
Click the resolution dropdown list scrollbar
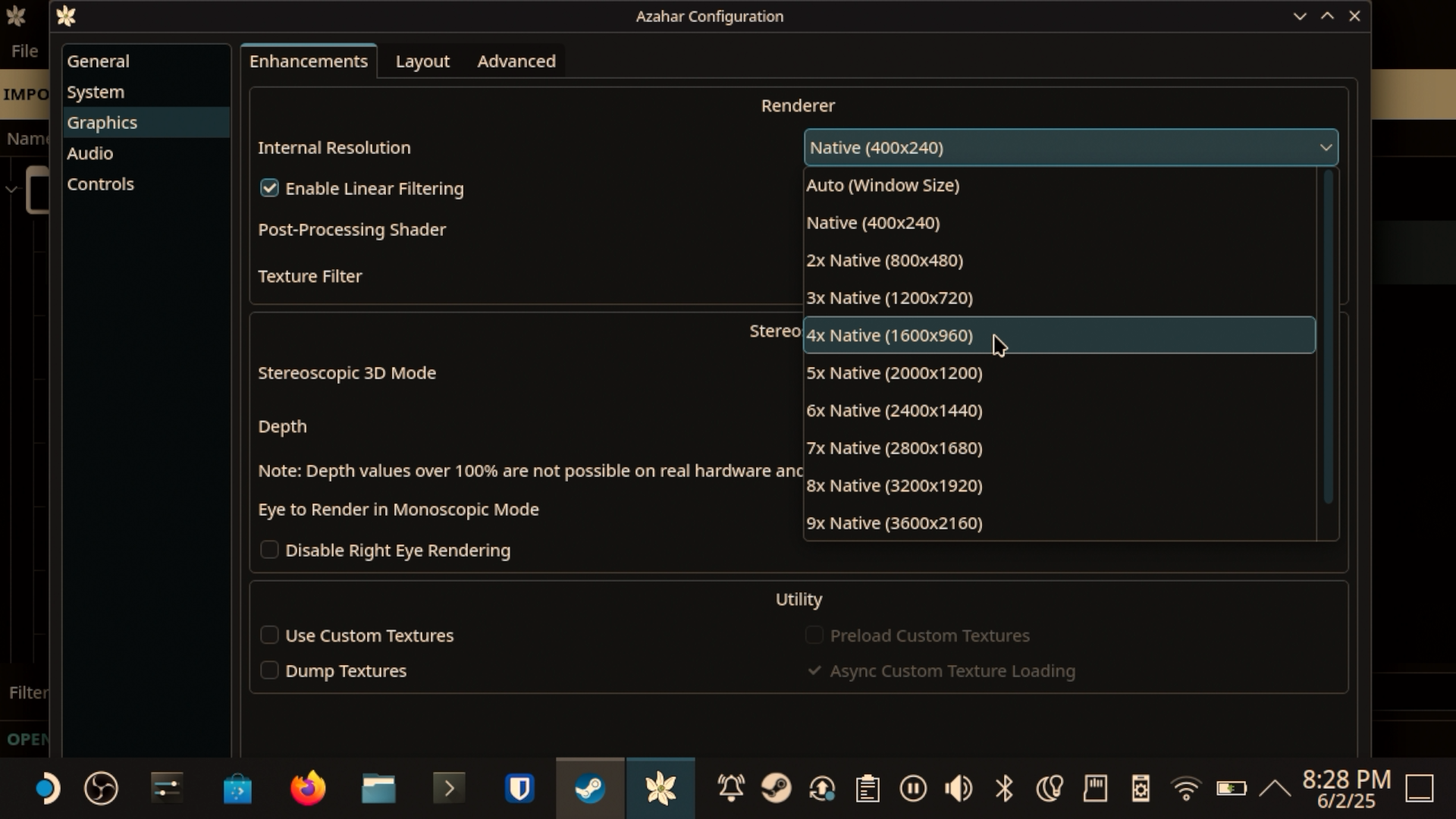(1328, 337)
